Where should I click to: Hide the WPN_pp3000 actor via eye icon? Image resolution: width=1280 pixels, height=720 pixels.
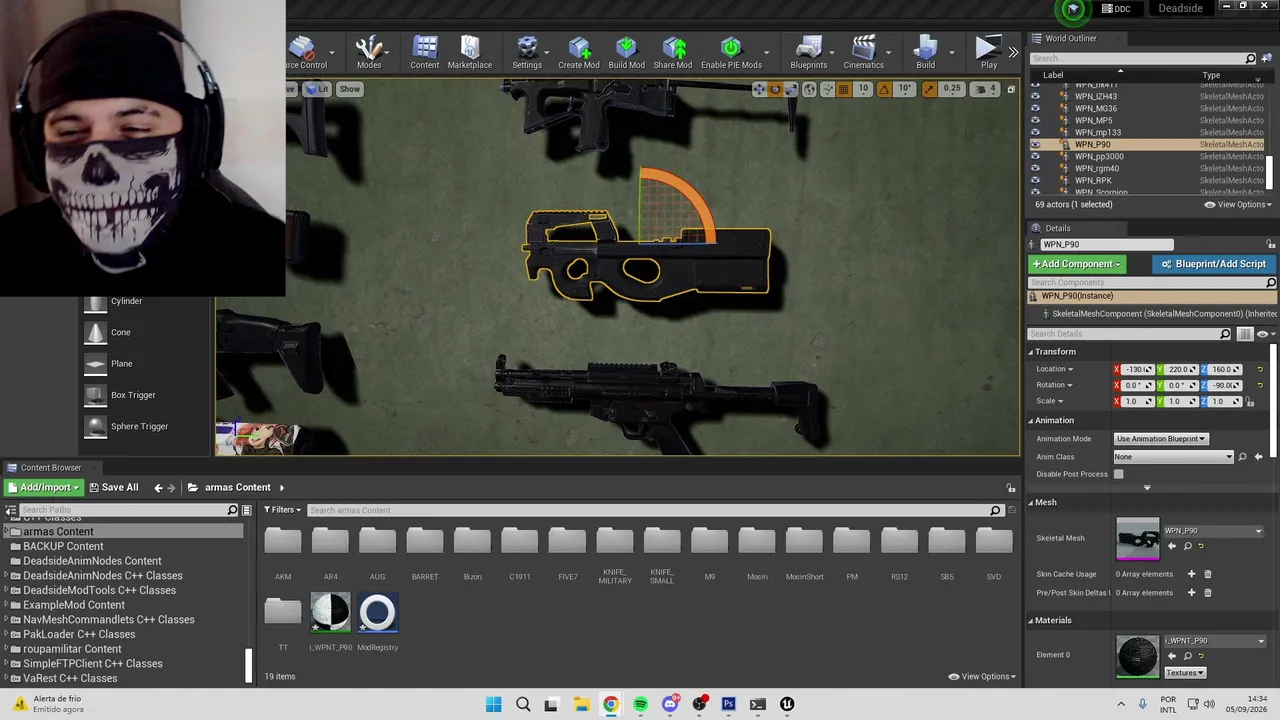click(x=1035, y=156)
